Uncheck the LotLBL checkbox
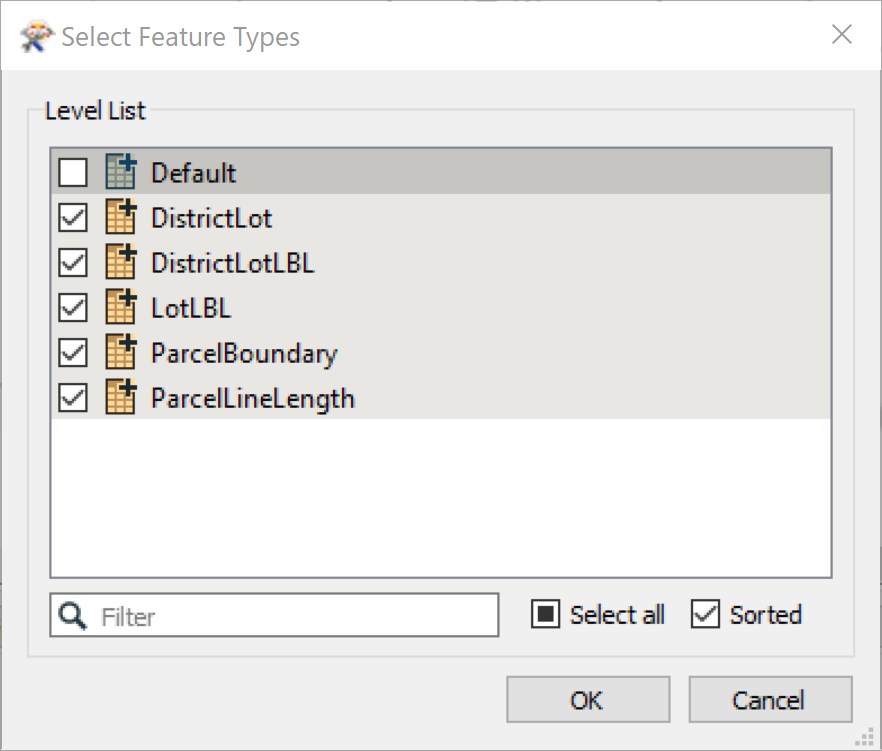The height and width of the screenshot is (751, 882). click(x=73, y=307)
